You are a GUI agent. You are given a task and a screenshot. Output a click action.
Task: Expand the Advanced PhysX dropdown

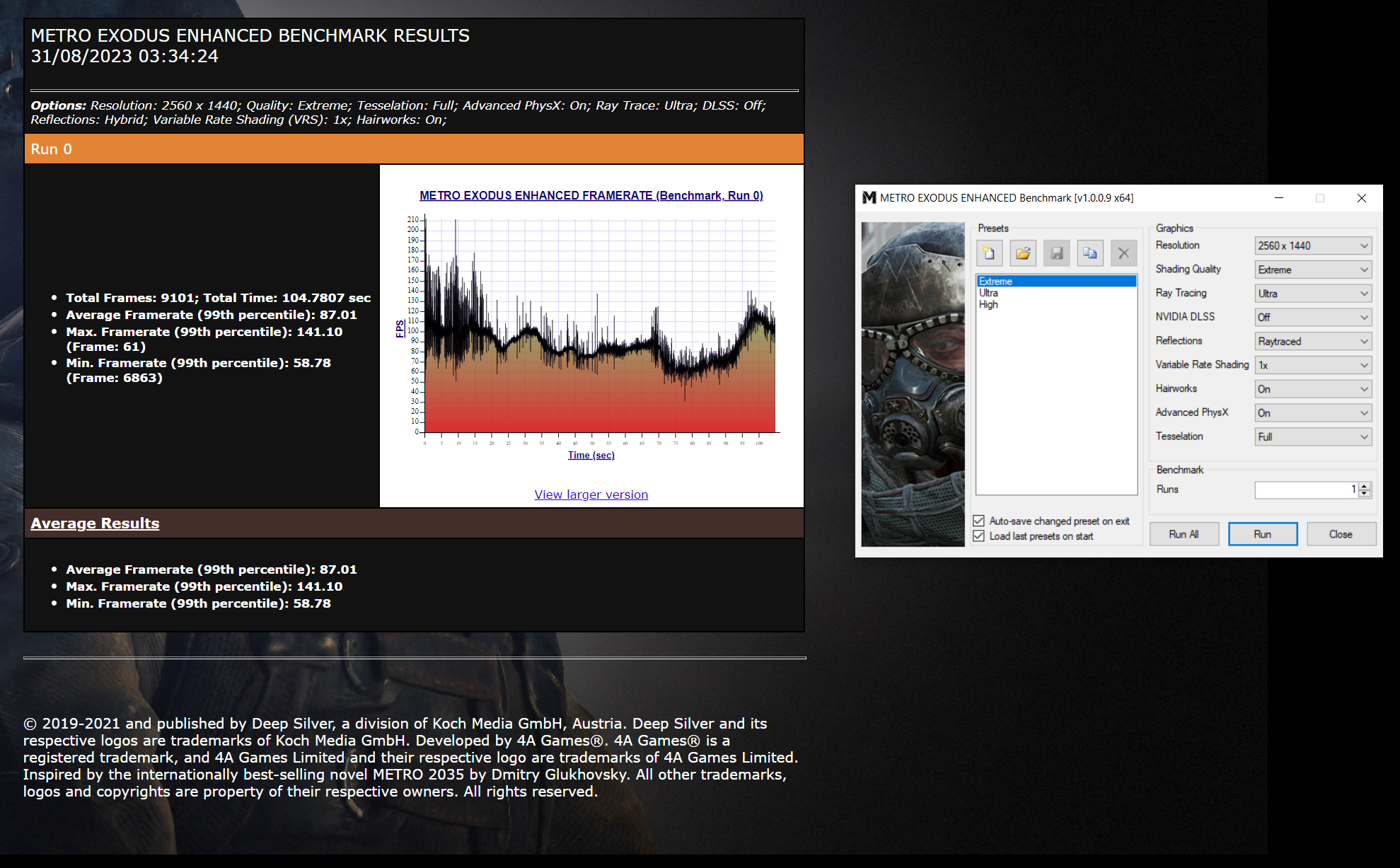pyautogui.click(x=1314, y=412)
